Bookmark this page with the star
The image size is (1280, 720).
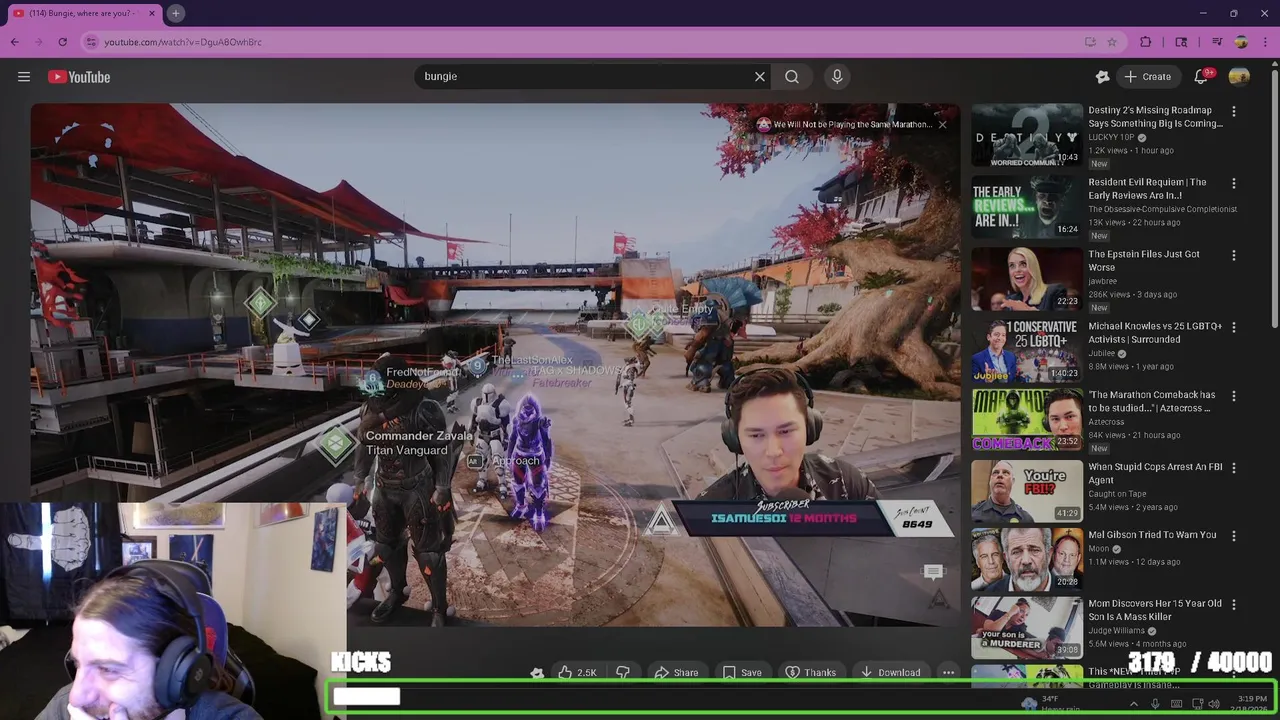(x=1111, y=42)
